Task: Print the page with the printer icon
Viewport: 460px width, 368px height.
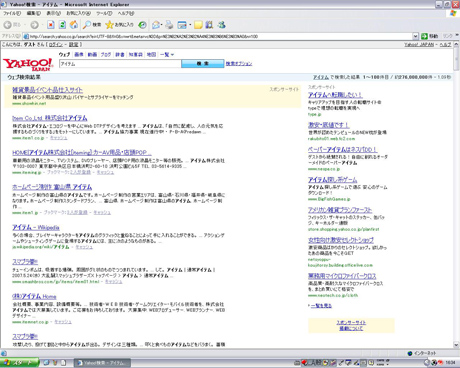Action: click(x=169, y=25)
